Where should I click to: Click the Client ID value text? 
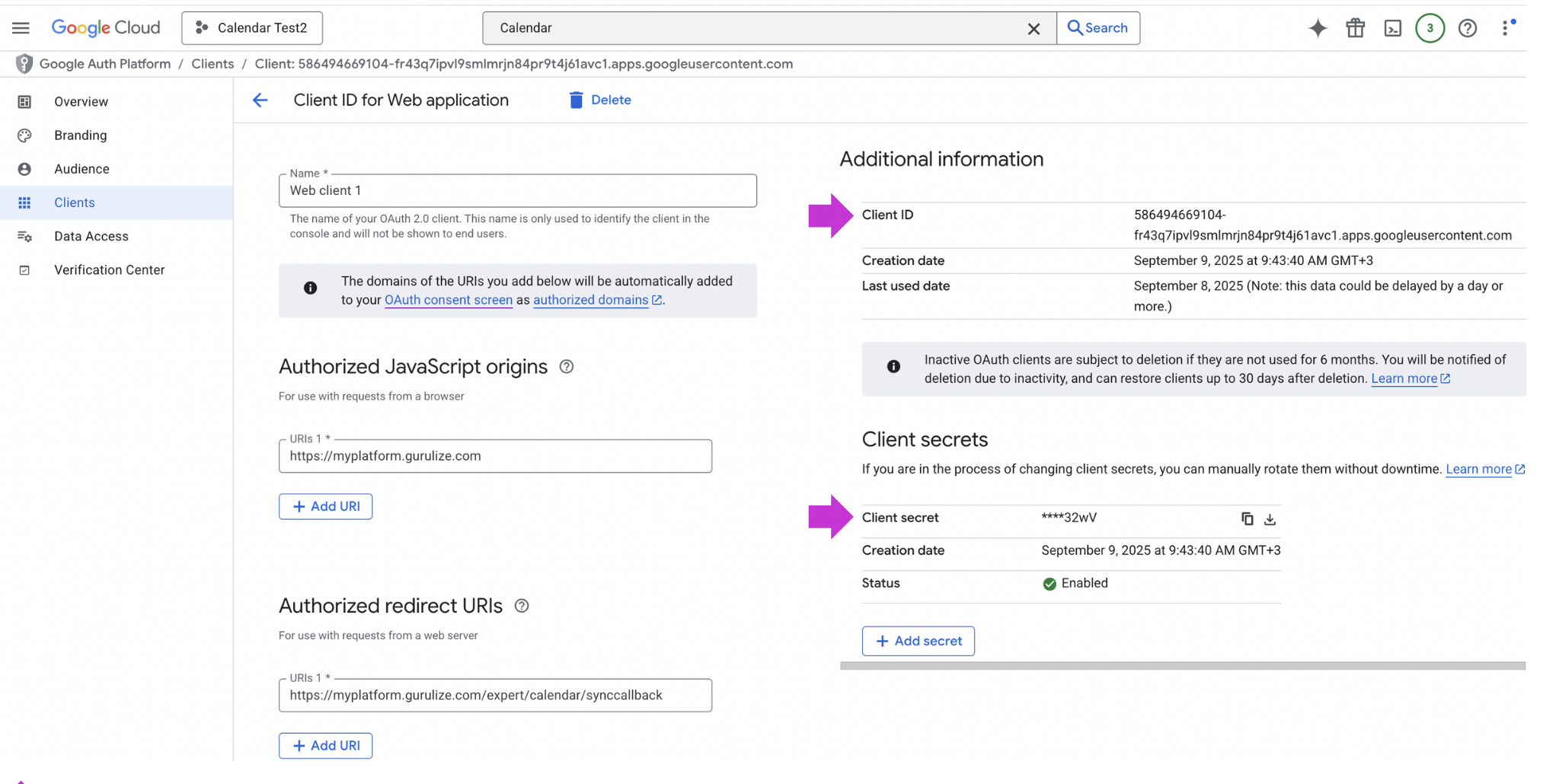[x=1322, y=225]
